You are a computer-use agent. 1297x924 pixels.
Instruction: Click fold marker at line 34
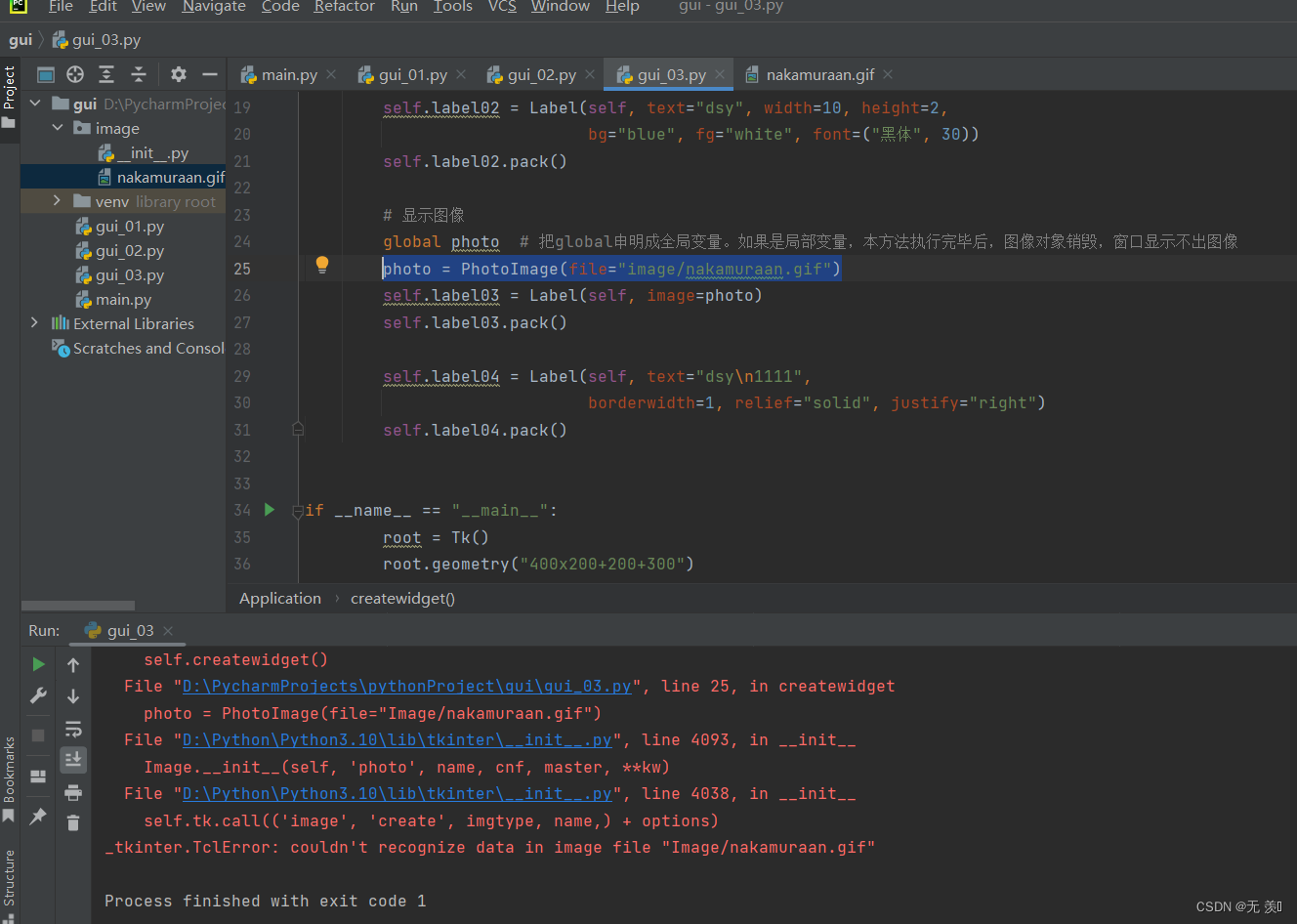click(x=298, y=511)
